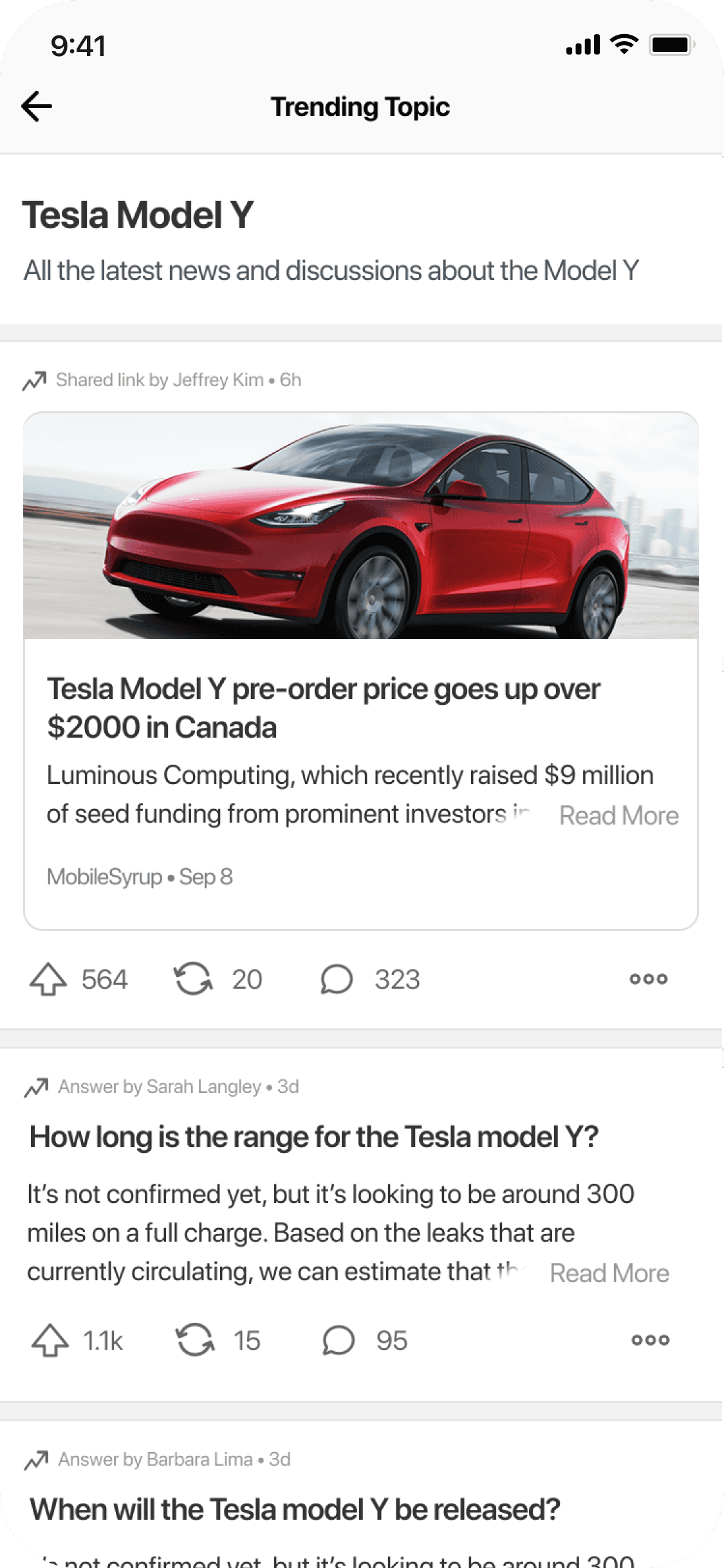Image resolution: width=724 pixels, height=1568 pixels.
Task: Tap the battery indicator in status bar
Action: [x=671, y=45]
